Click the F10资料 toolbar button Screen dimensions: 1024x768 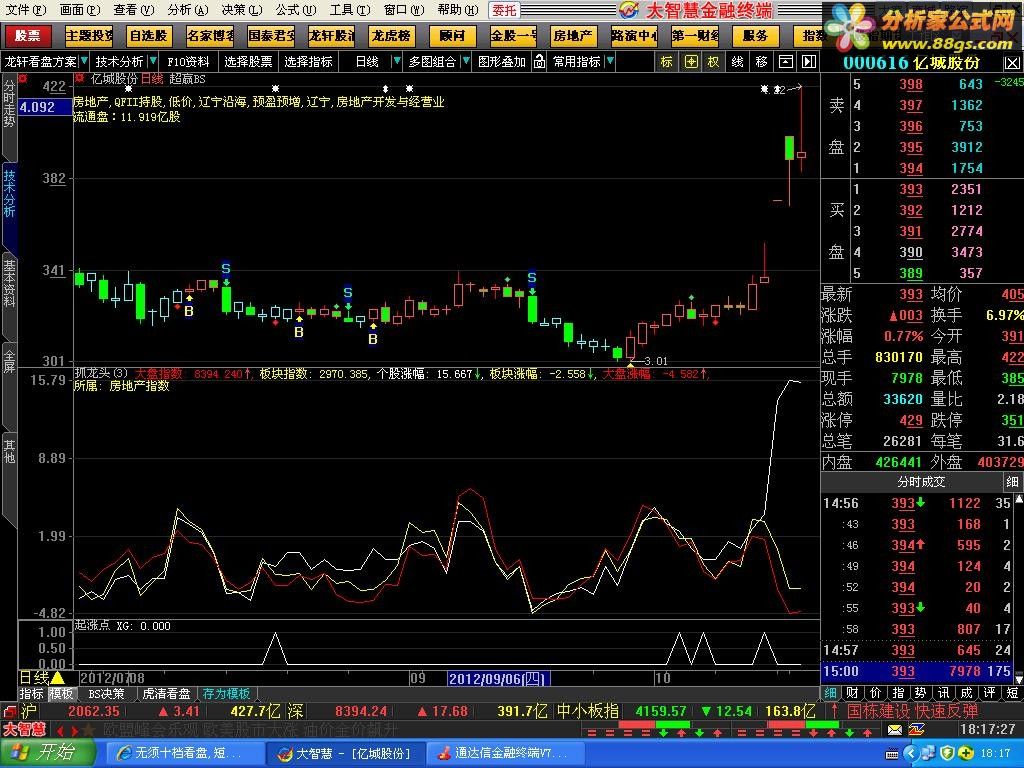(188, 61)
